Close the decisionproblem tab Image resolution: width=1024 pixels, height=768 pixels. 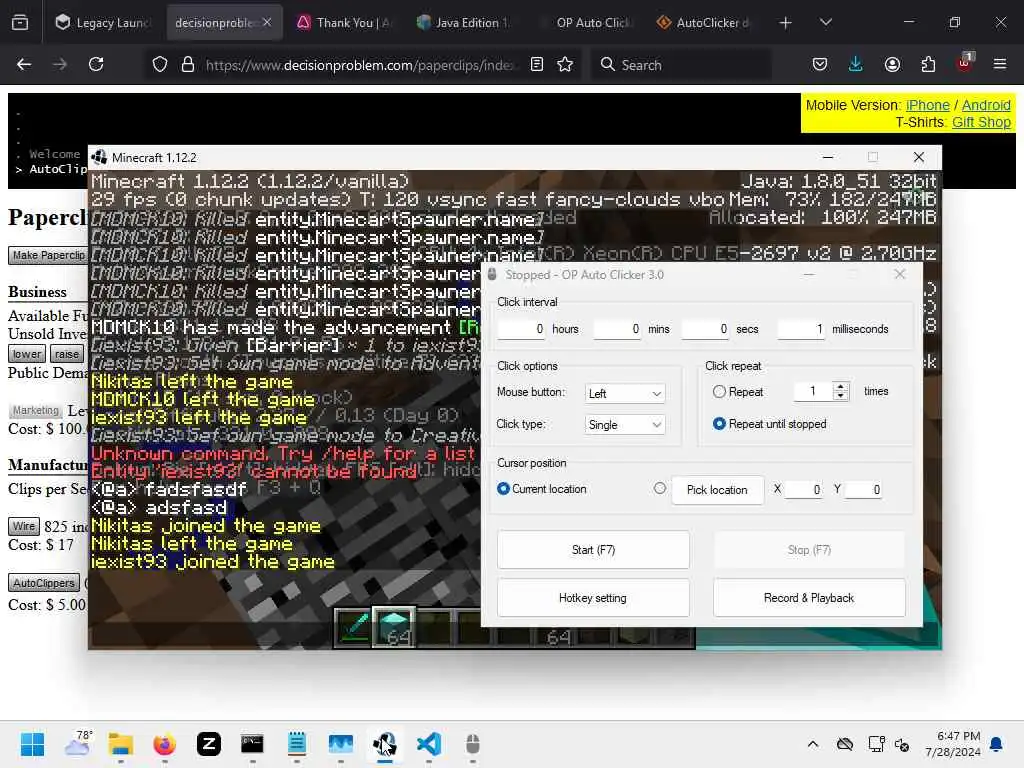click(267, 23)
